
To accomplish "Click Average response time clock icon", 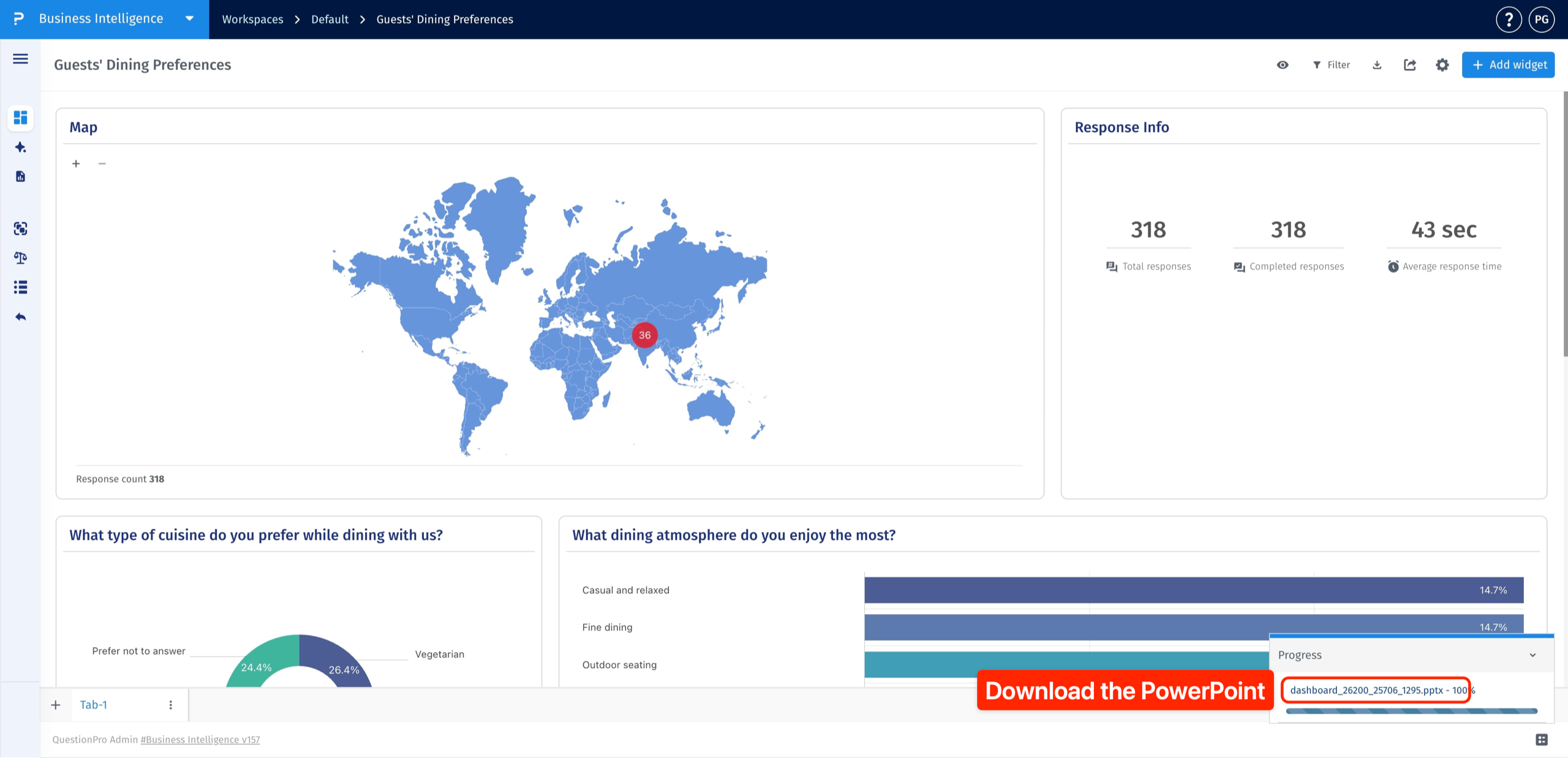I will (1393, 266).
